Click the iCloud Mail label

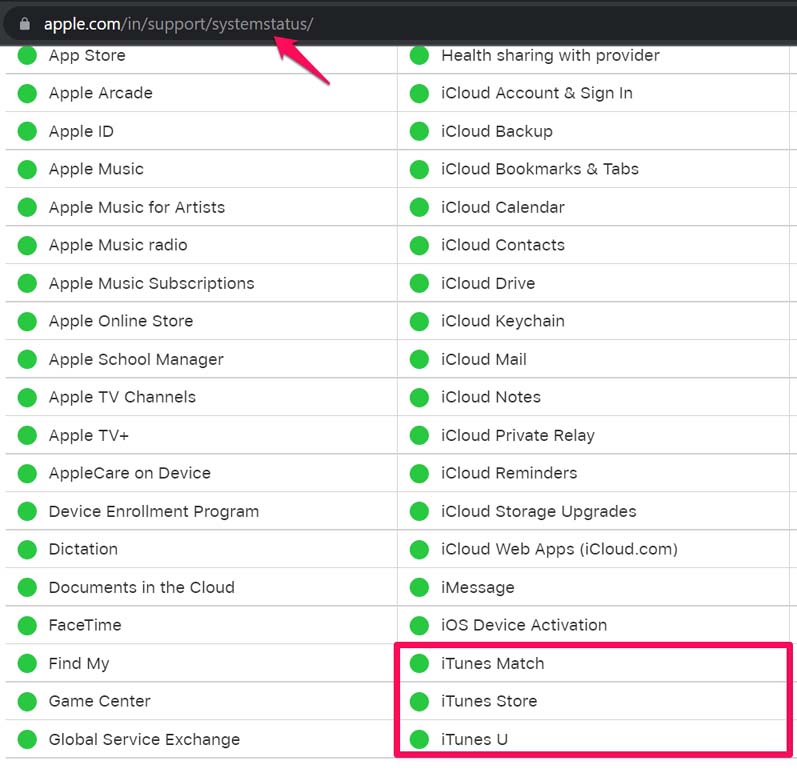point(484,359)
